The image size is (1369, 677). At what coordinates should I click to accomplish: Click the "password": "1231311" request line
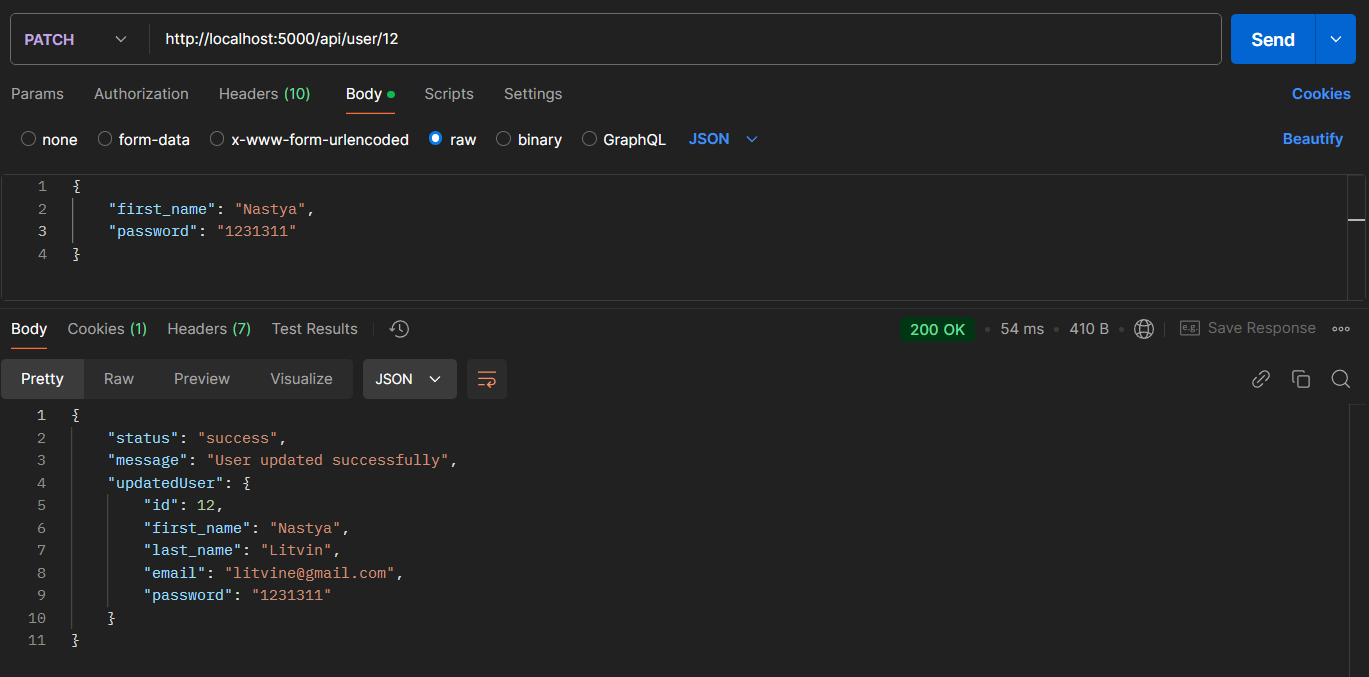click(x=203, y=231)
